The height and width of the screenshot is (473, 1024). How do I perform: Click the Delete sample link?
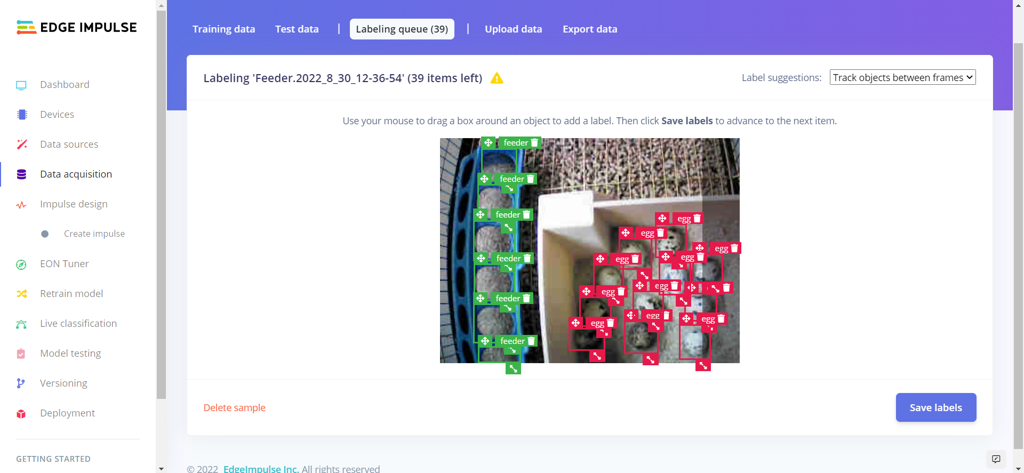click(234, 408)
